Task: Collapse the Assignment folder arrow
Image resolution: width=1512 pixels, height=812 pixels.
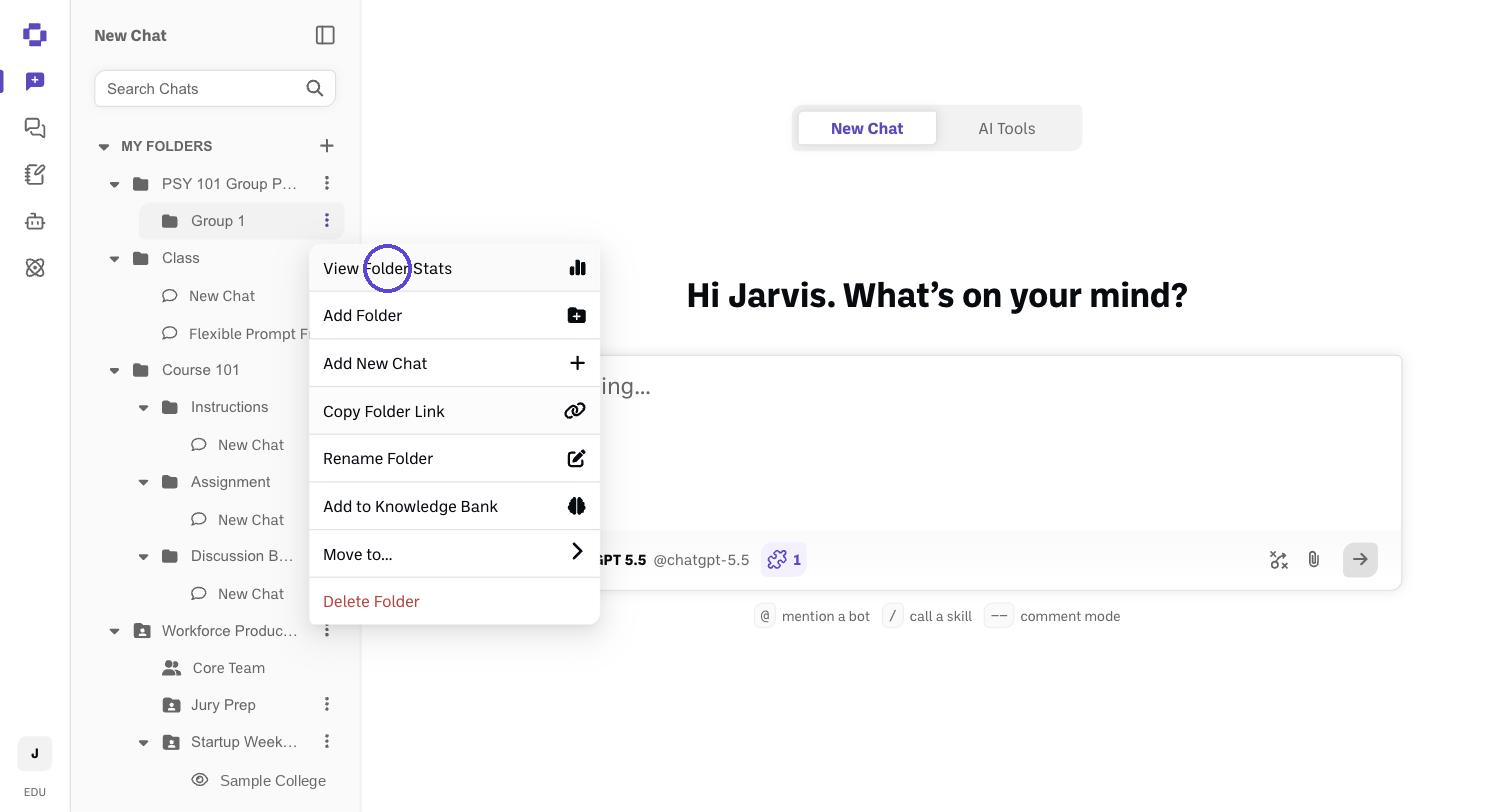Action: pos(143,482)
